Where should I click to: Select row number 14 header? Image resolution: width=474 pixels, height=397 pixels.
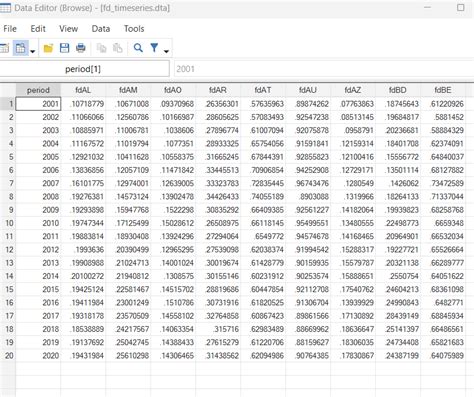[x=8, y=276]
